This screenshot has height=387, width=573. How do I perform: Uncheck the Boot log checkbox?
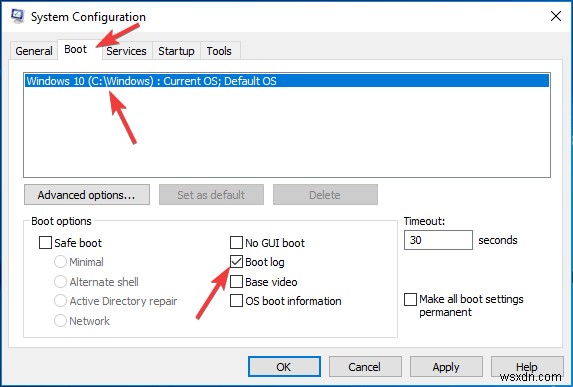pyautogui.click(x=236, y=262)
